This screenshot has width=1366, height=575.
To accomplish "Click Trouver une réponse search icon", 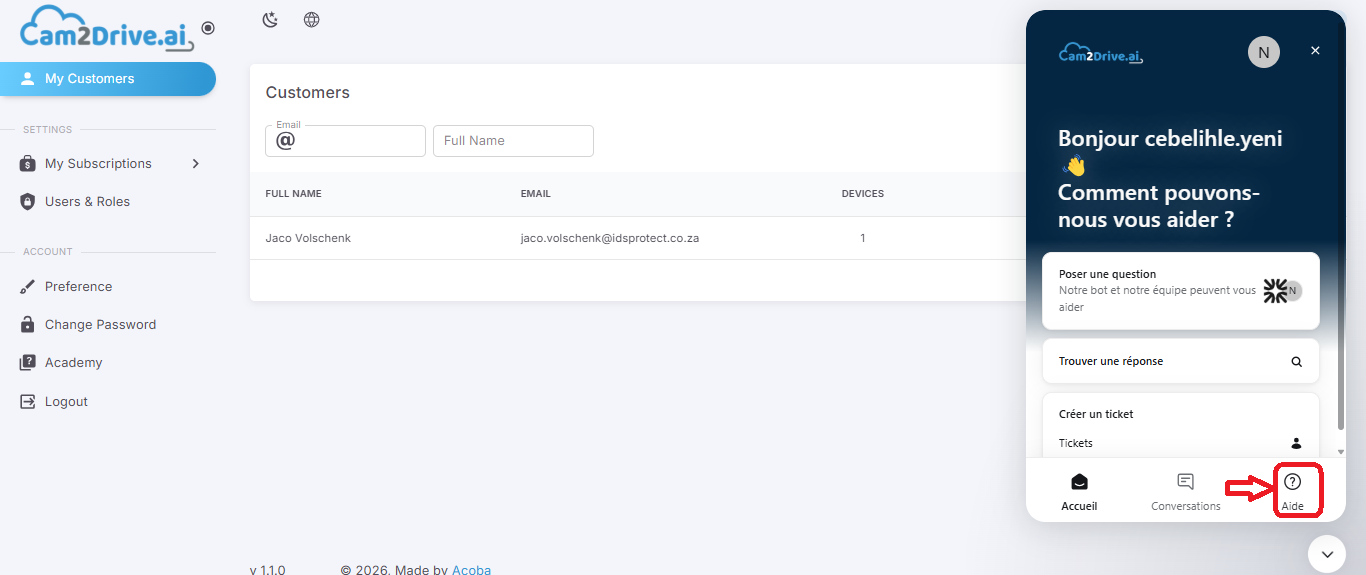I will point(1296,362).
